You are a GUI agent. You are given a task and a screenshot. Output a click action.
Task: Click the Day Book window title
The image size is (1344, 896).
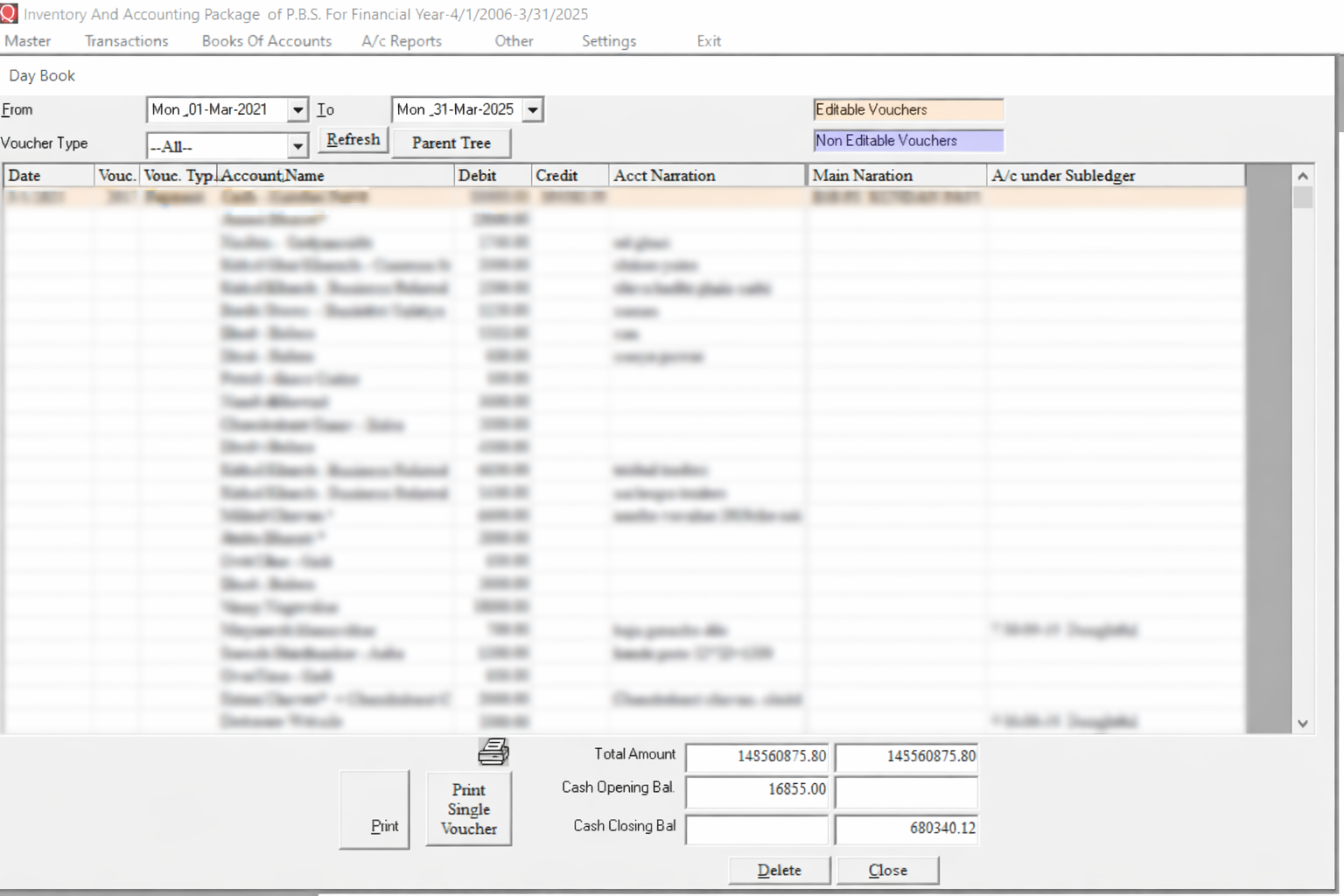pos(42,76)
